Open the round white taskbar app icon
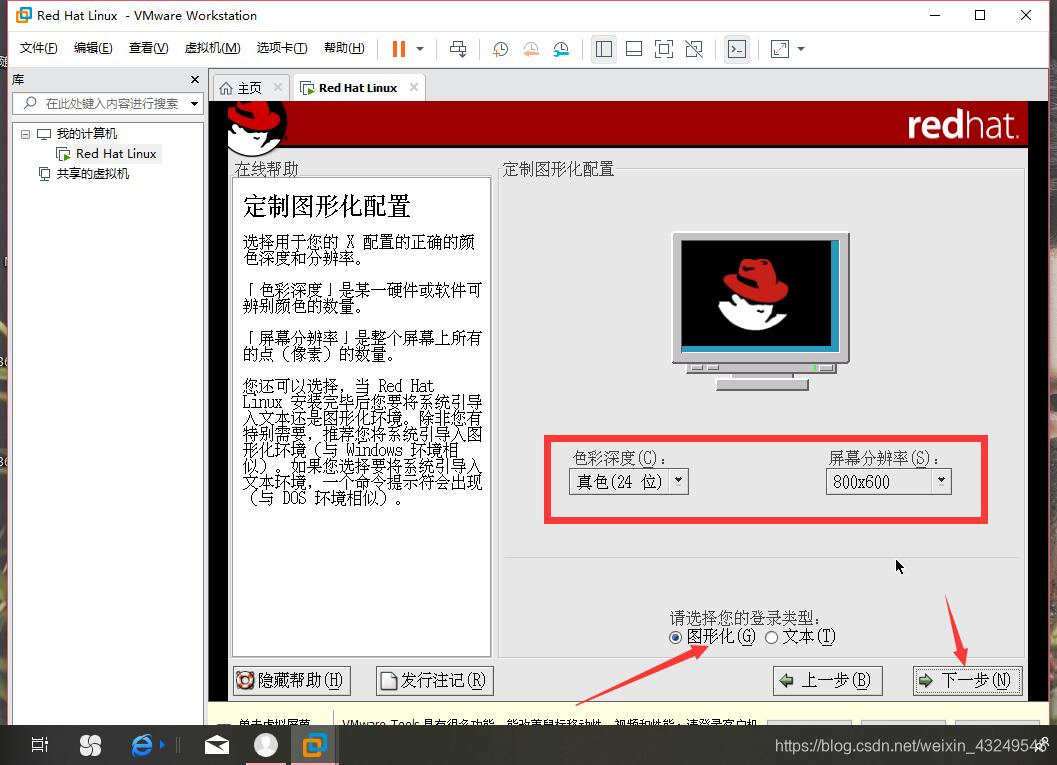1057x765 pixels. pyautogui.click(x=266, y=745)
